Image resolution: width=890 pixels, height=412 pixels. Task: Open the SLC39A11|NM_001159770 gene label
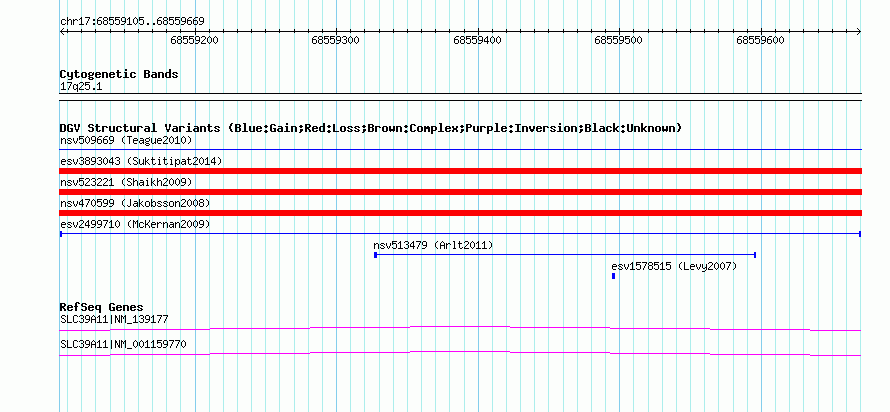click(123, 344)
